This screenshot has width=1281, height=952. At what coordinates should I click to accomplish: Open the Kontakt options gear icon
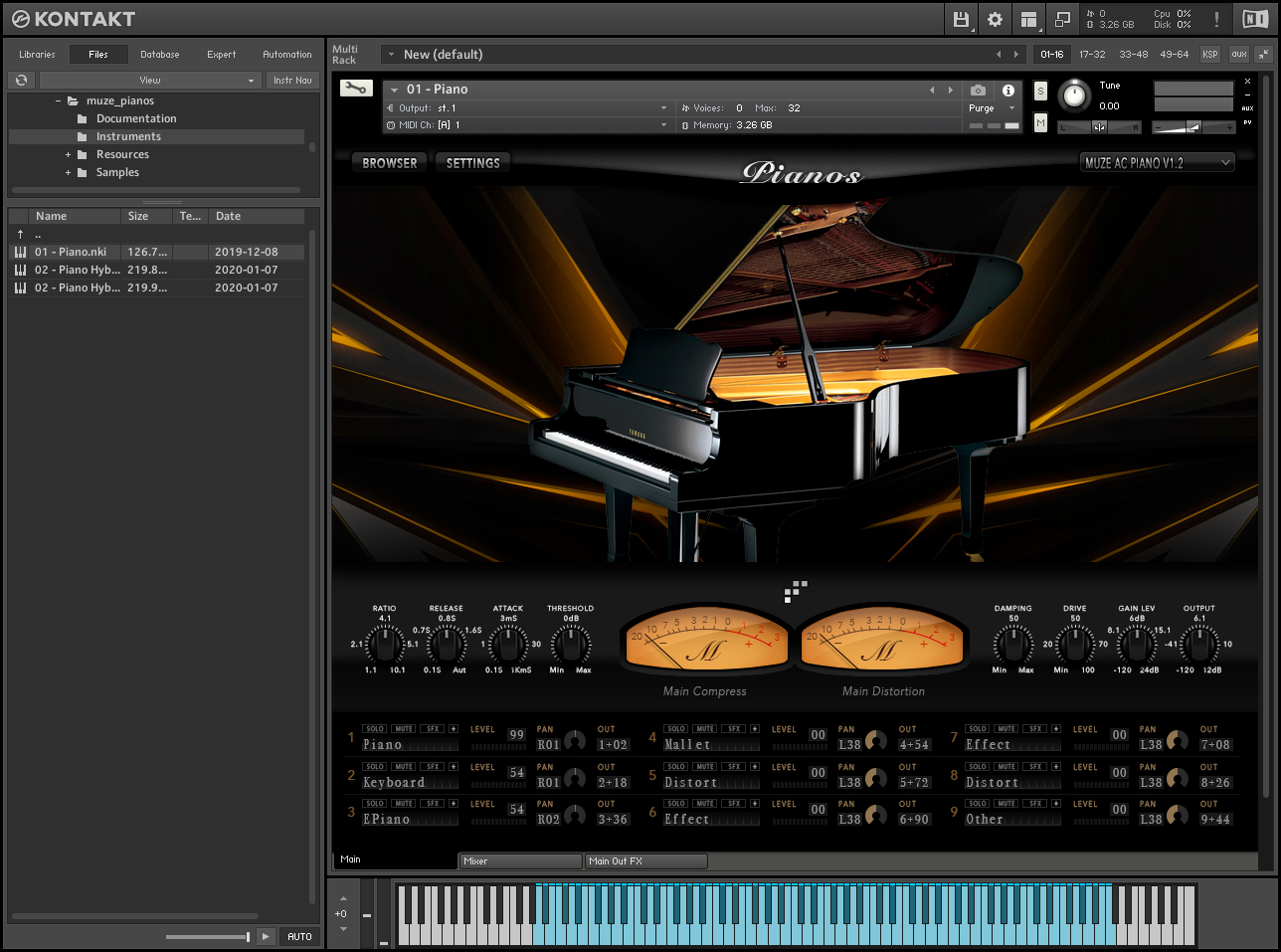point(995,19)
